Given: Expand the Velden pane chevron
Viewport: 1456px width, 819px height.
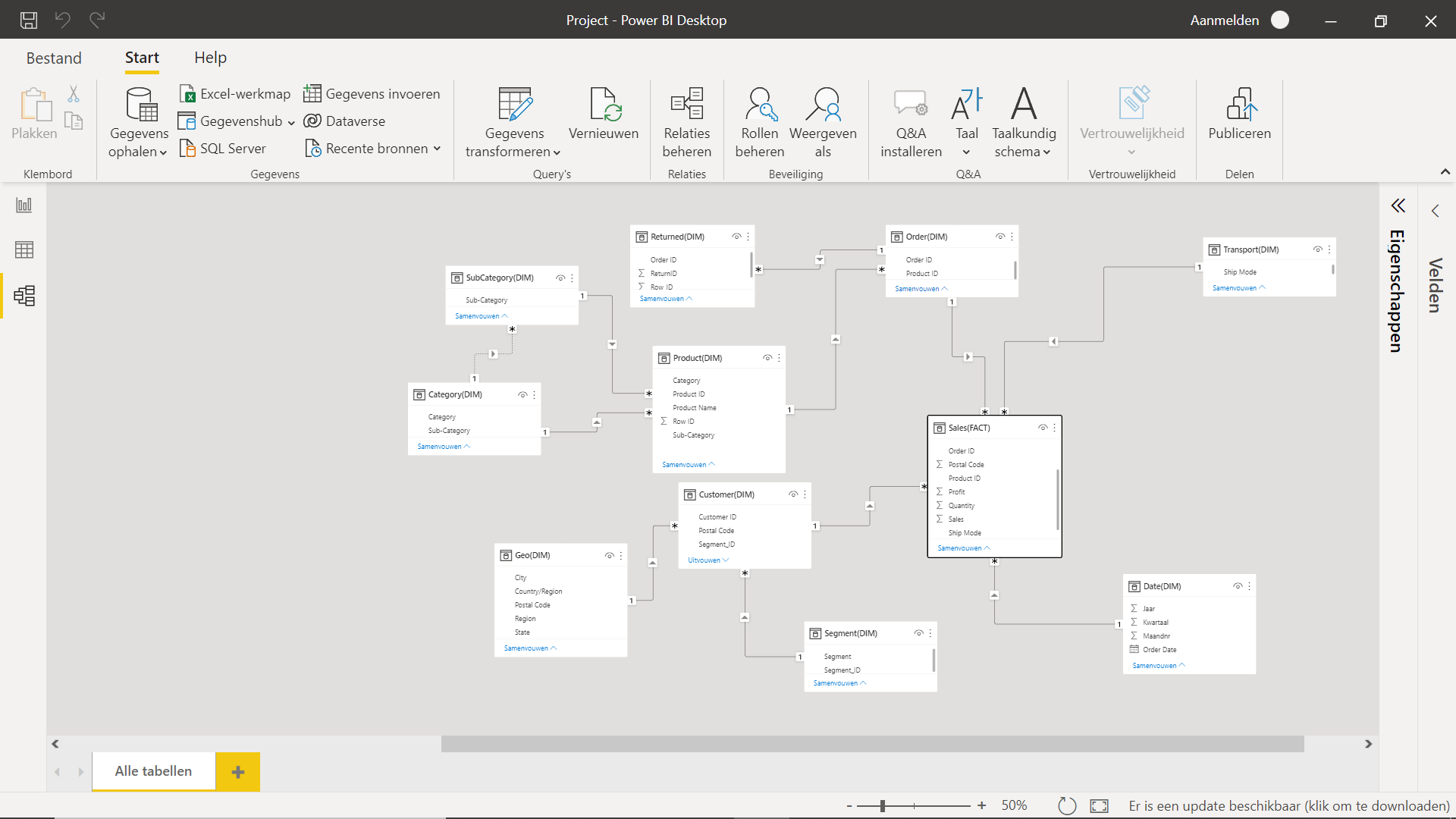Looking at the screenshot, I should click(x=1435, y=211).
